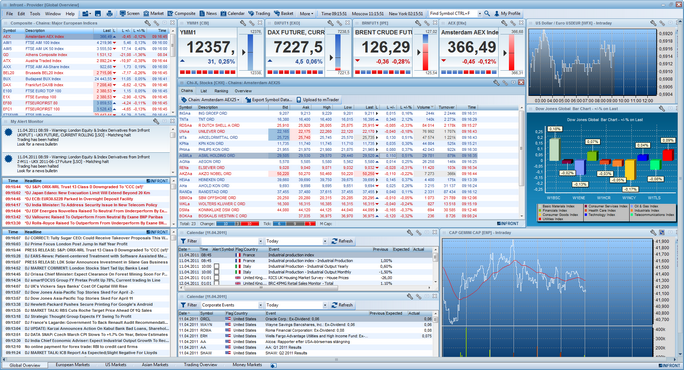Switch to the Overview tab in Chi-X panel
684x370 pixels.
point(243,91)
